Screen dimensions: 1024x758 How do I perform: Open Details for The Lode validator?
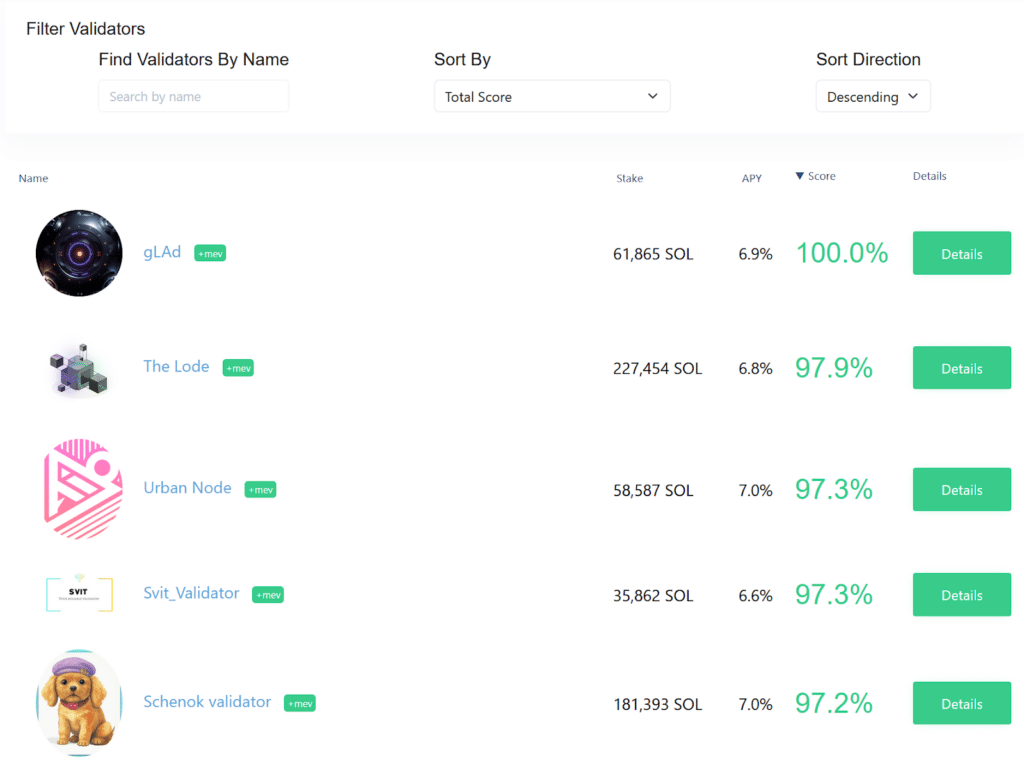coord(961,367)
